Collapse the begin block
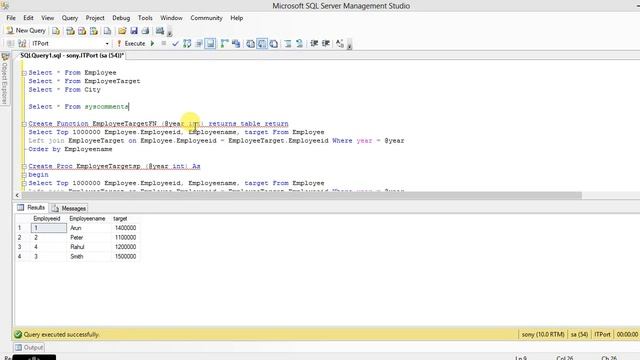 [x=24, y=175]
